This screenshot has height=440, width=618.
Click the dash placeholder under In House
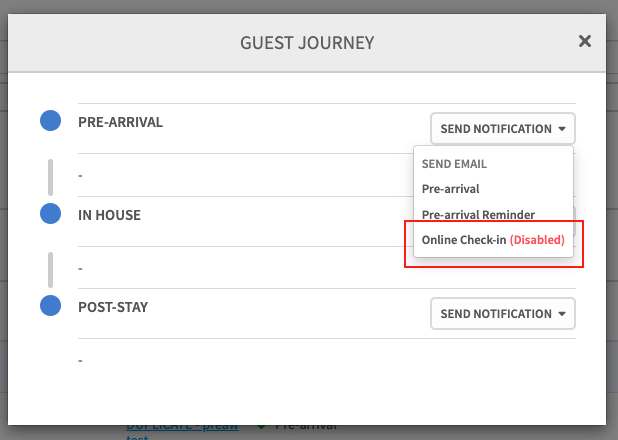pyautogui.click(x=81, y=268)
